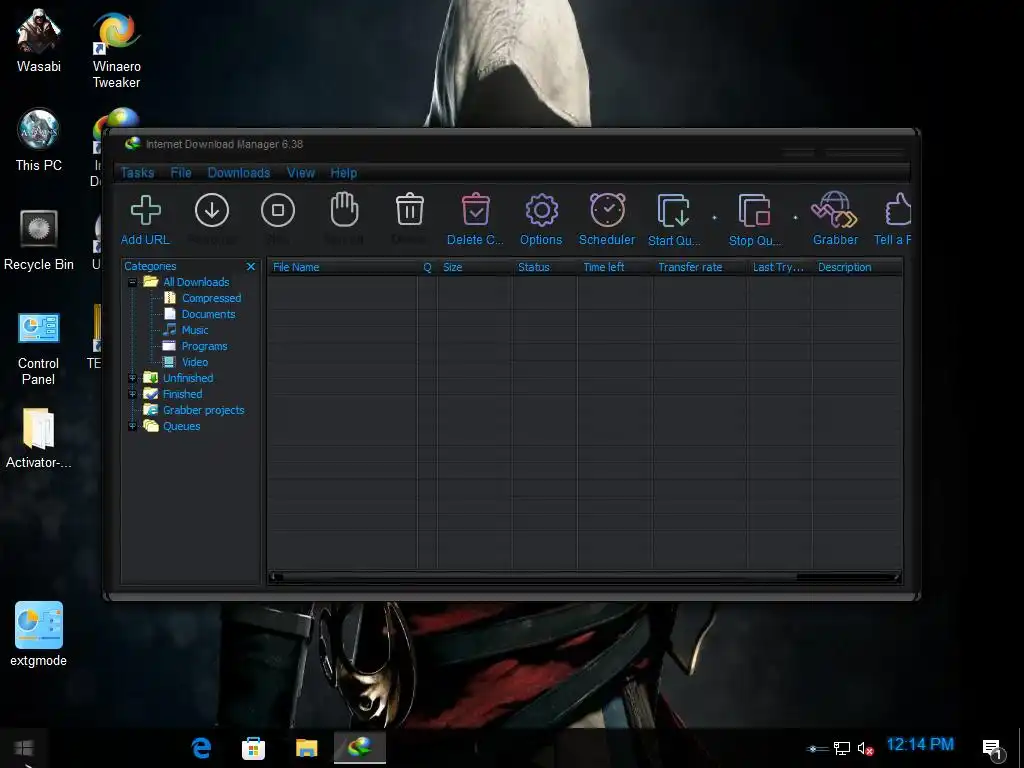1024x768 pixels.
Task: Sort by the Status column header
Action: 545,267
